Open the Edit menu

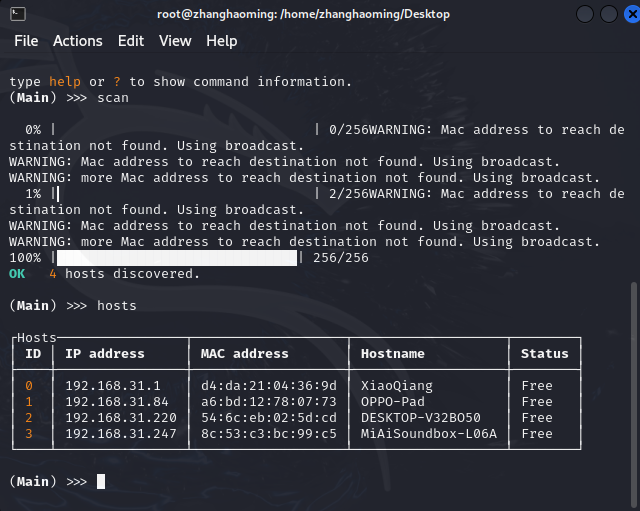click(131, 41)
